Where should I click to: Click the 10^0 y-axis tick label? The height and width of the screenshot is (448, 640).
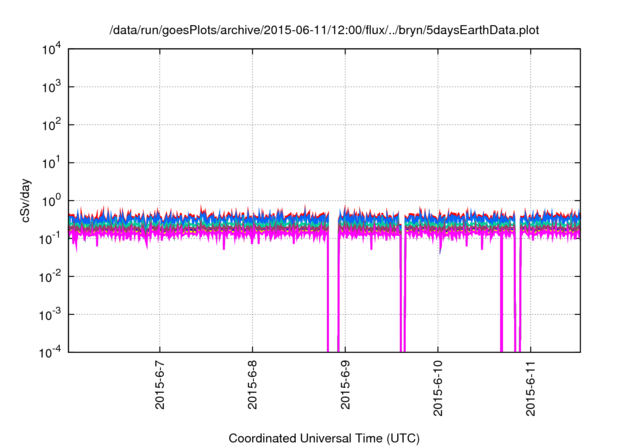tap(51, 201)
